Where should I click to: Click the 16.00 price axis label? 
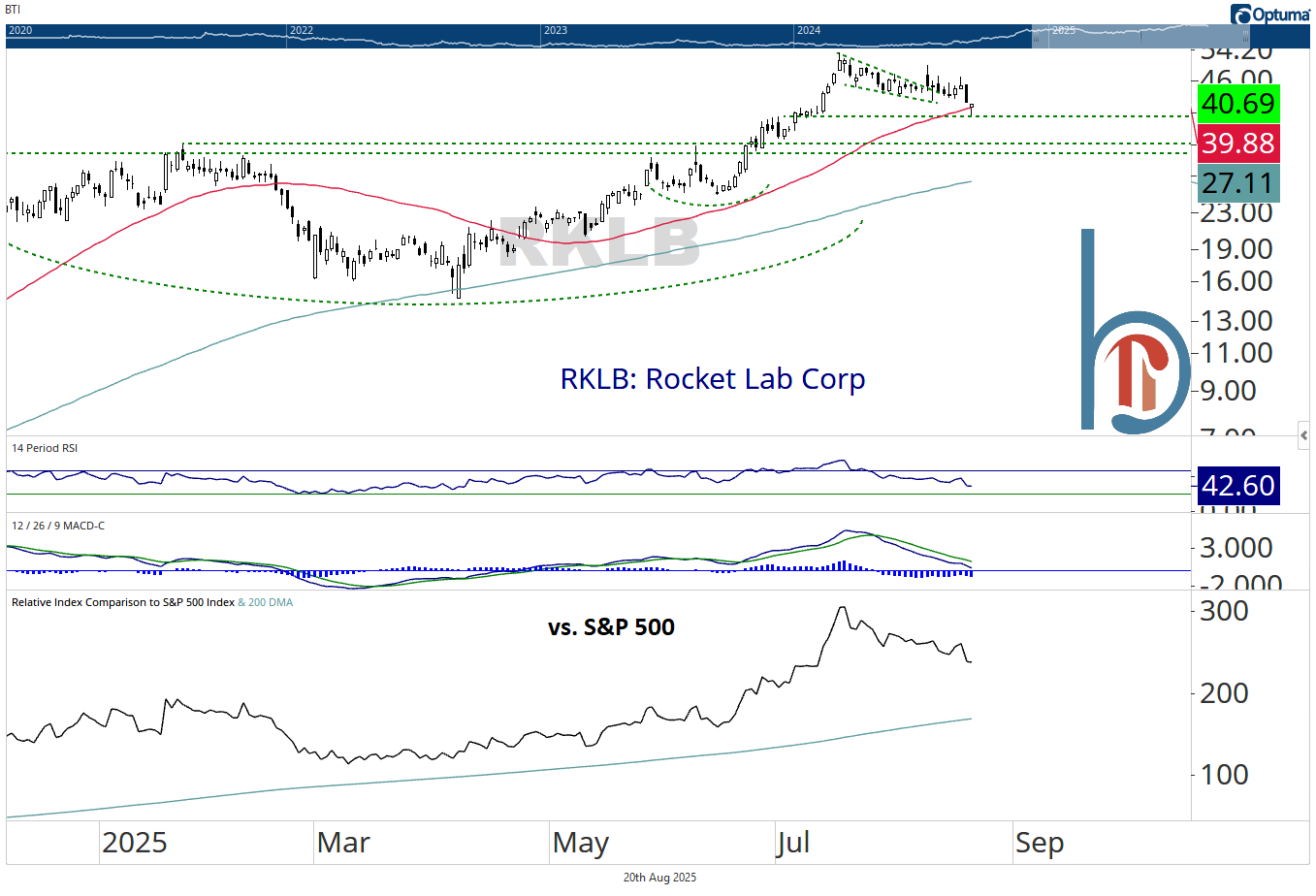pyautogui.click(x=1236, y=281)
